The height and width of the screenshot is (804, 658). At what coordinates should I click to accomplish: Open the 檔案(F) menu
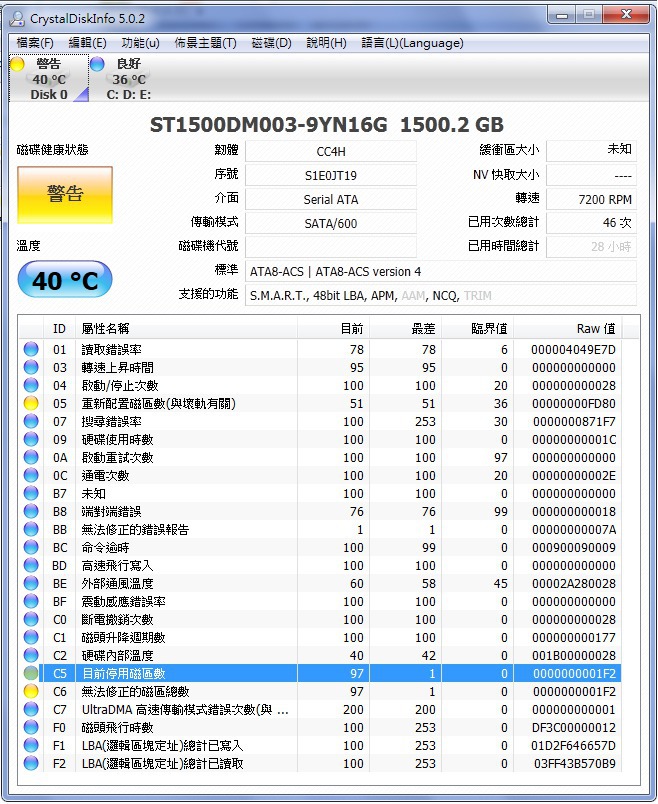pyautogui.click(x=35, y=43)
